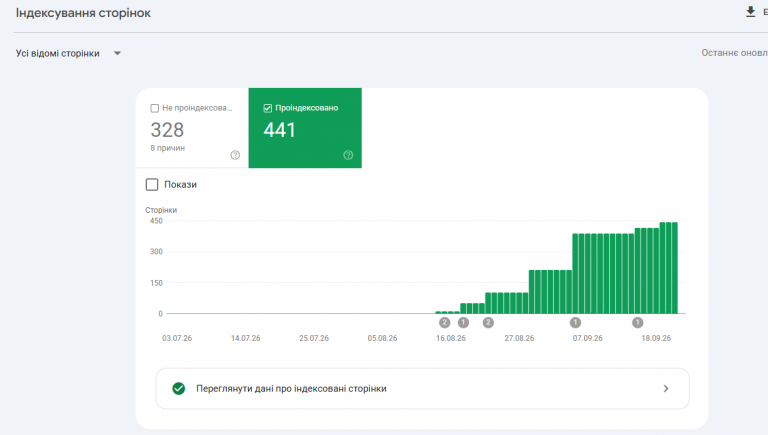Click the 150 y-axis value
The width and height of the screenshot is (768, 435).
click(x=156, y=283)
